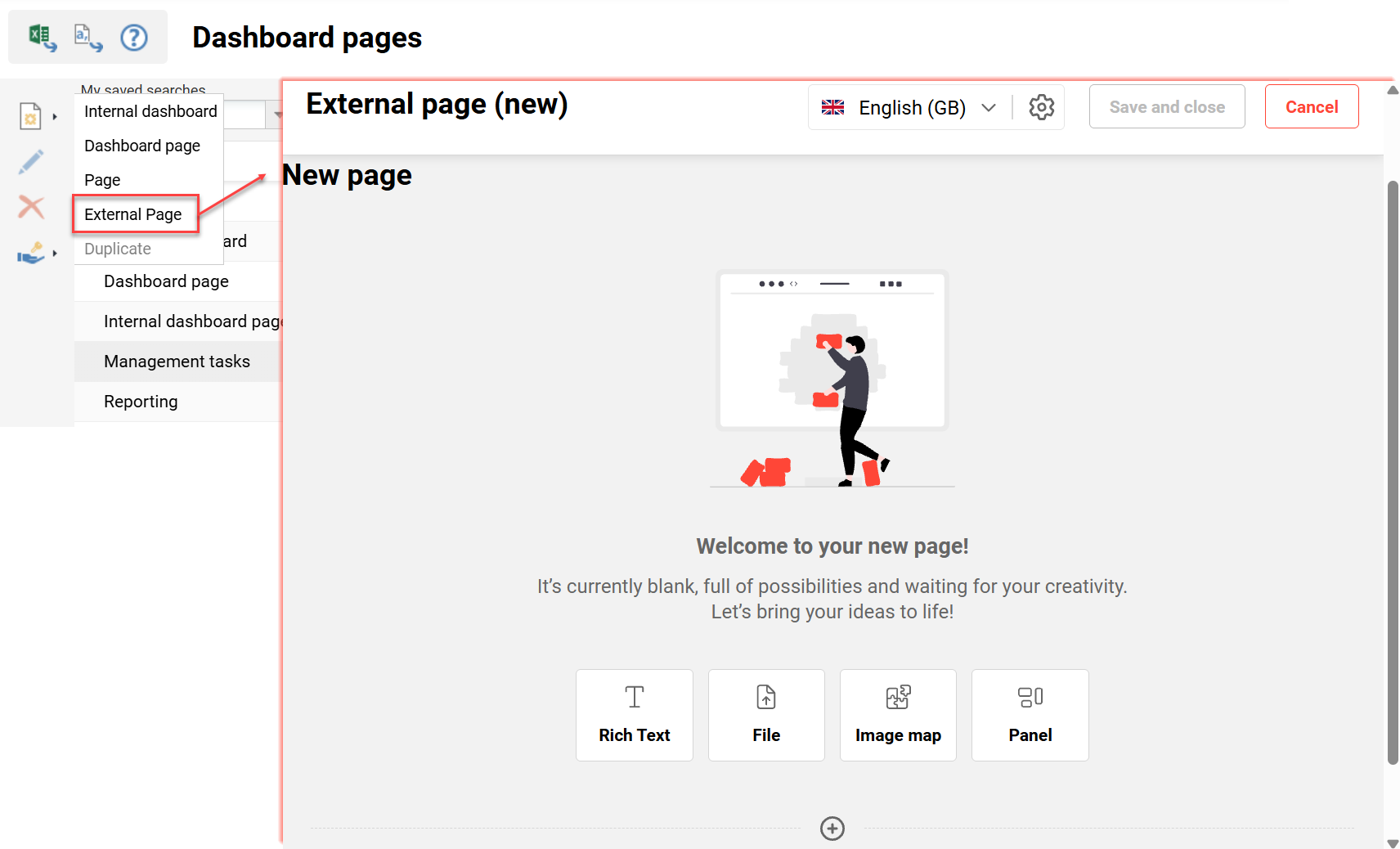
Task: Add a Rich Text widget
Action: 635,715
